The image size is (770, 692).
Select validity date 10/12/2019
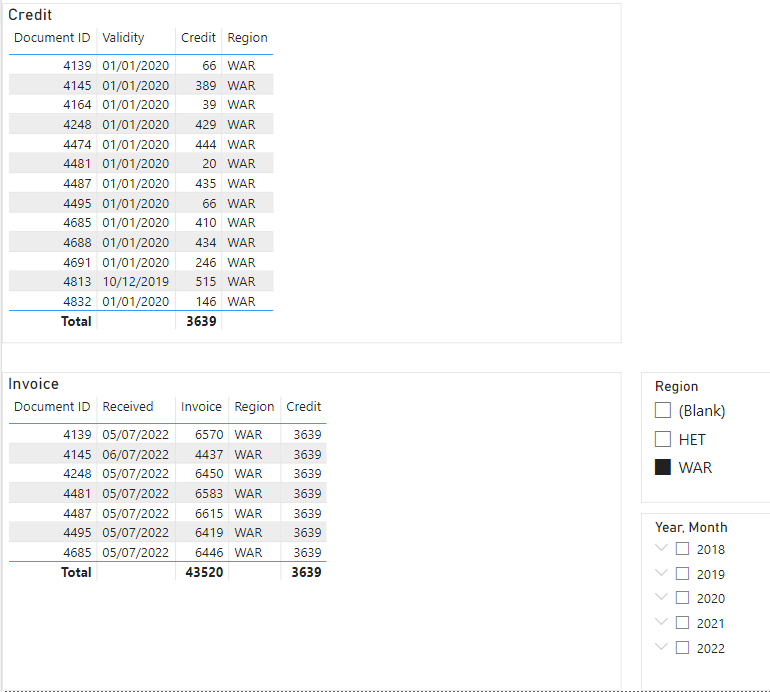[136, 281]
